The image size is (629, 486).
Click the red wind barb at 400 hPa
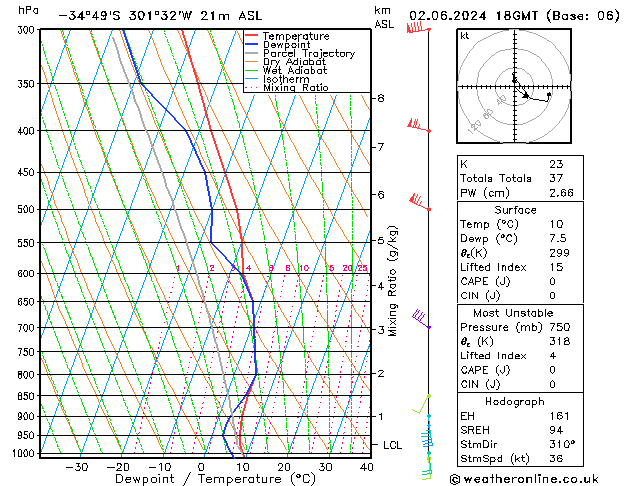tap(419, 126)
